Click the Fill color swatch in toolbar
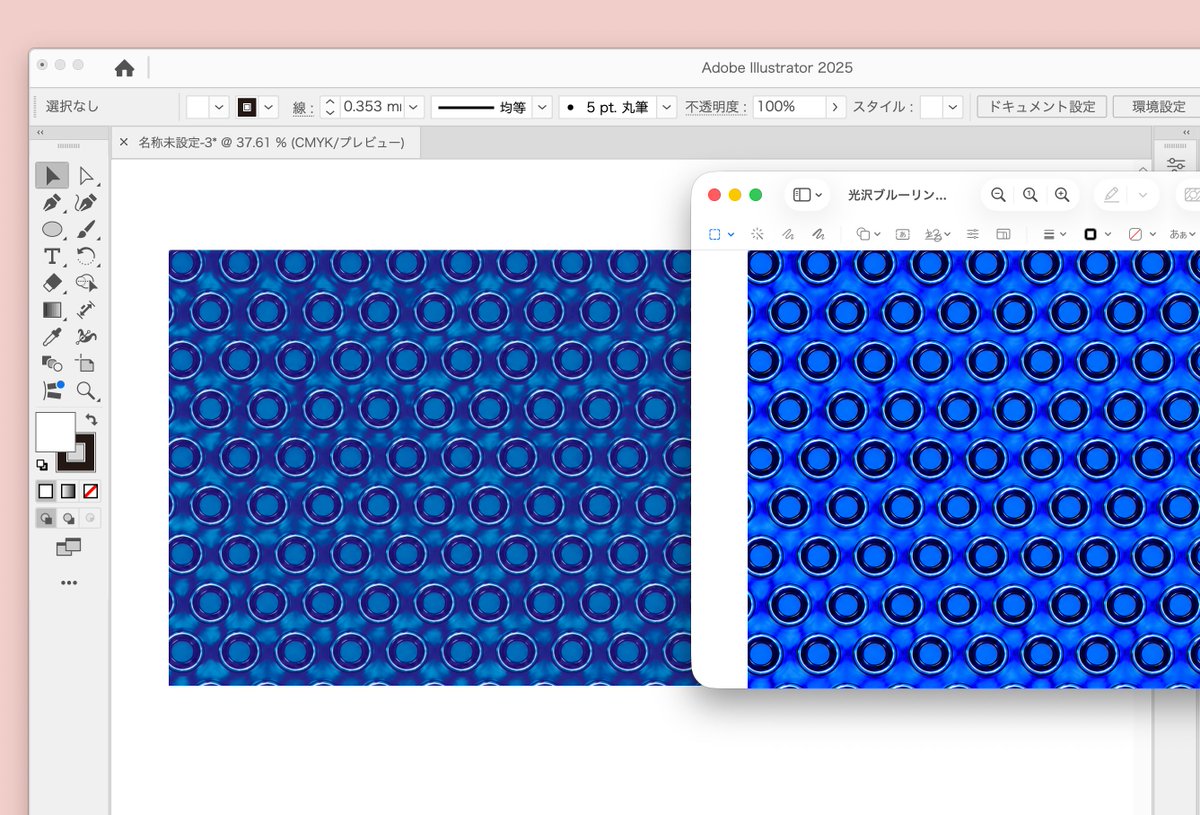Image resolution: width=1200 pixels, height=815 pixels. tap(55, 432)
